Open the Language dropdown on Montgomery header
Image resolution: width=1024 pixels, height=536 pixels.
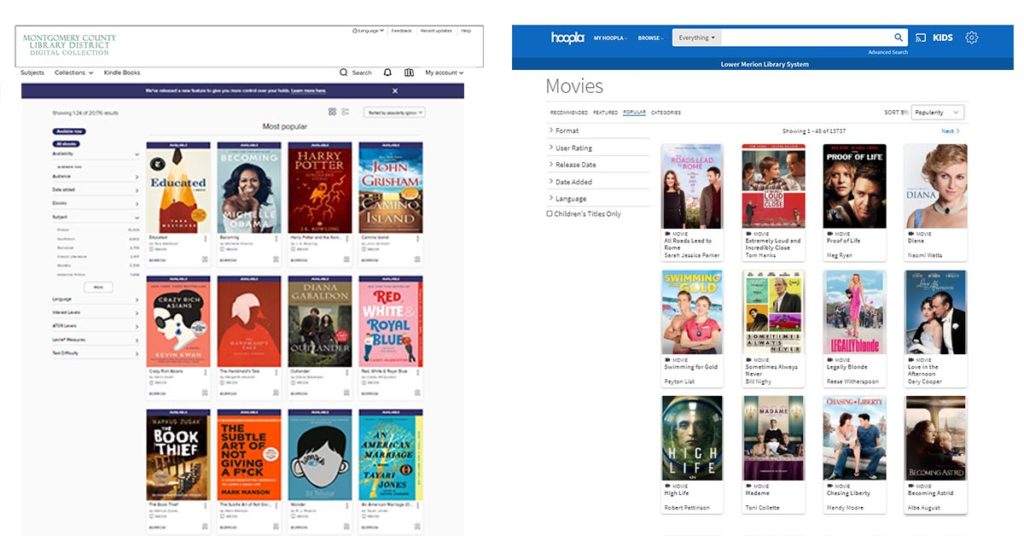click(368, 31)
